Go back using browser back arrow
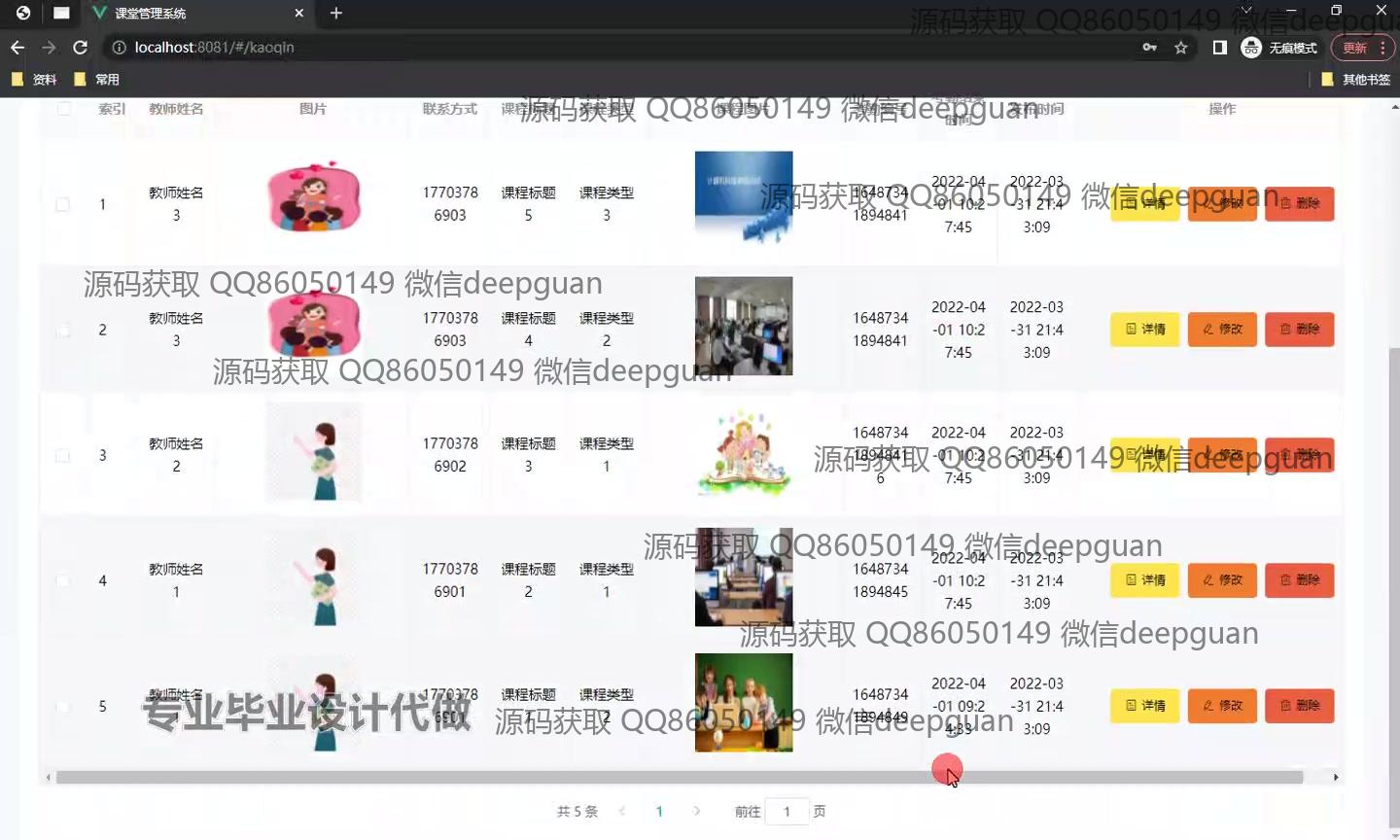The width and height of the screenshot is (1400, 840). (x=17, y=48)
